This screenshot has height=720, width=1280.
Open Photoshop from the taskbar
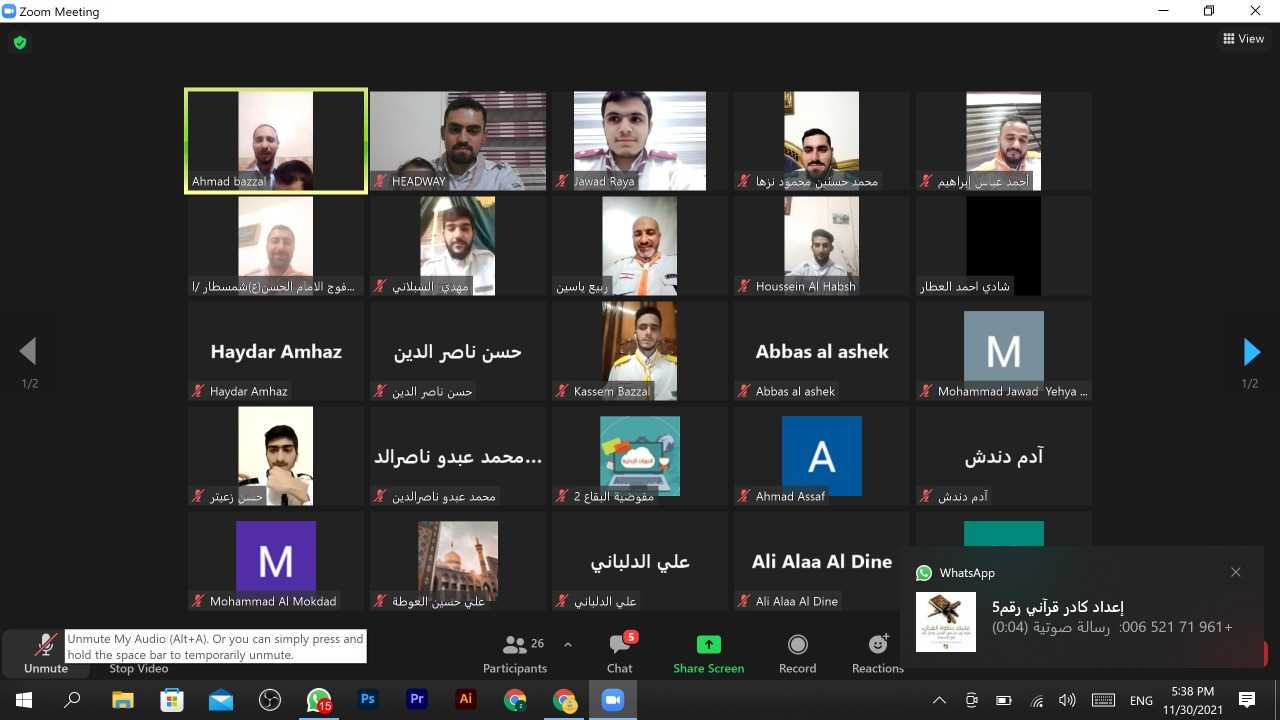tap(368, 700)
